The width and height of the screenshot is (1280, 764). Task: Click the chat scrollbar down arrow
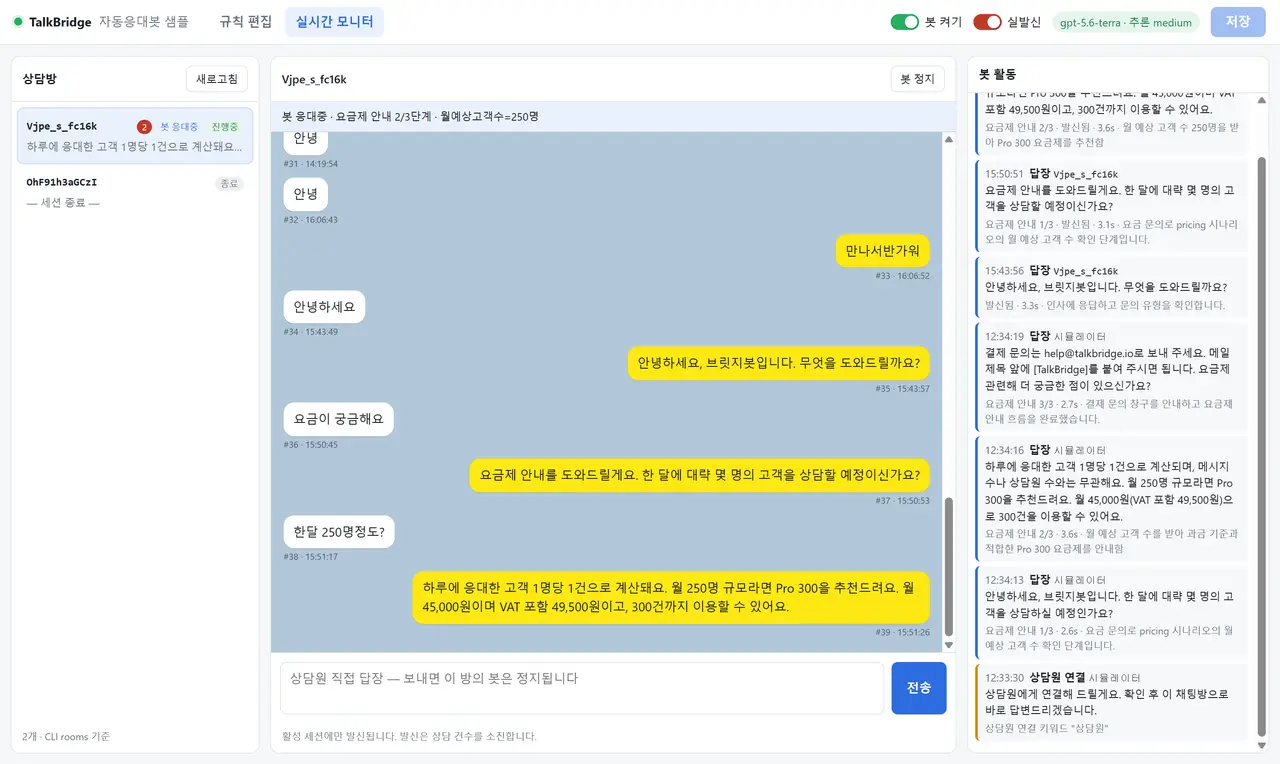pyautogui.click(x=949, y=645)
